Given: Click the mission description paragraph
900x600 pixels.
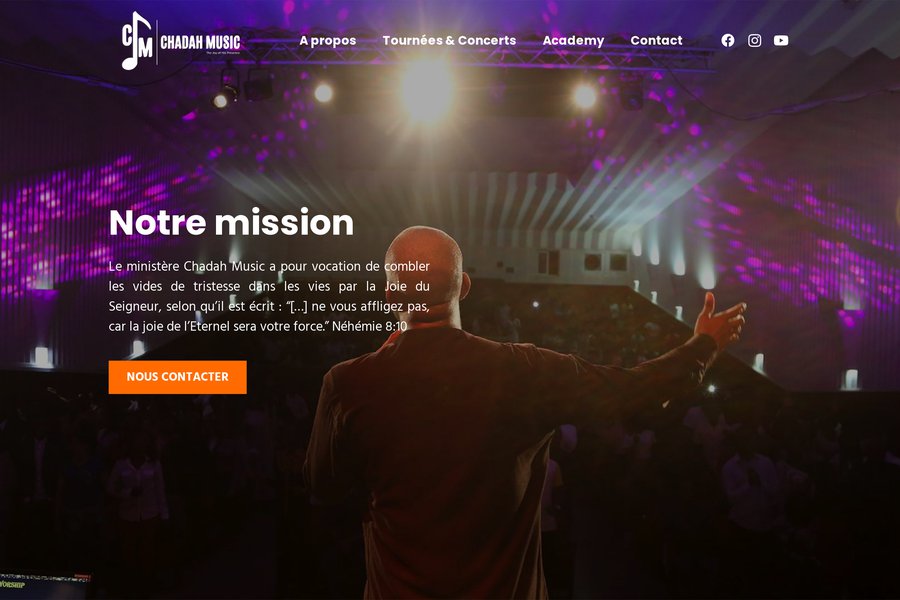Looking at the screenshot, I should [x=269, y=296].
